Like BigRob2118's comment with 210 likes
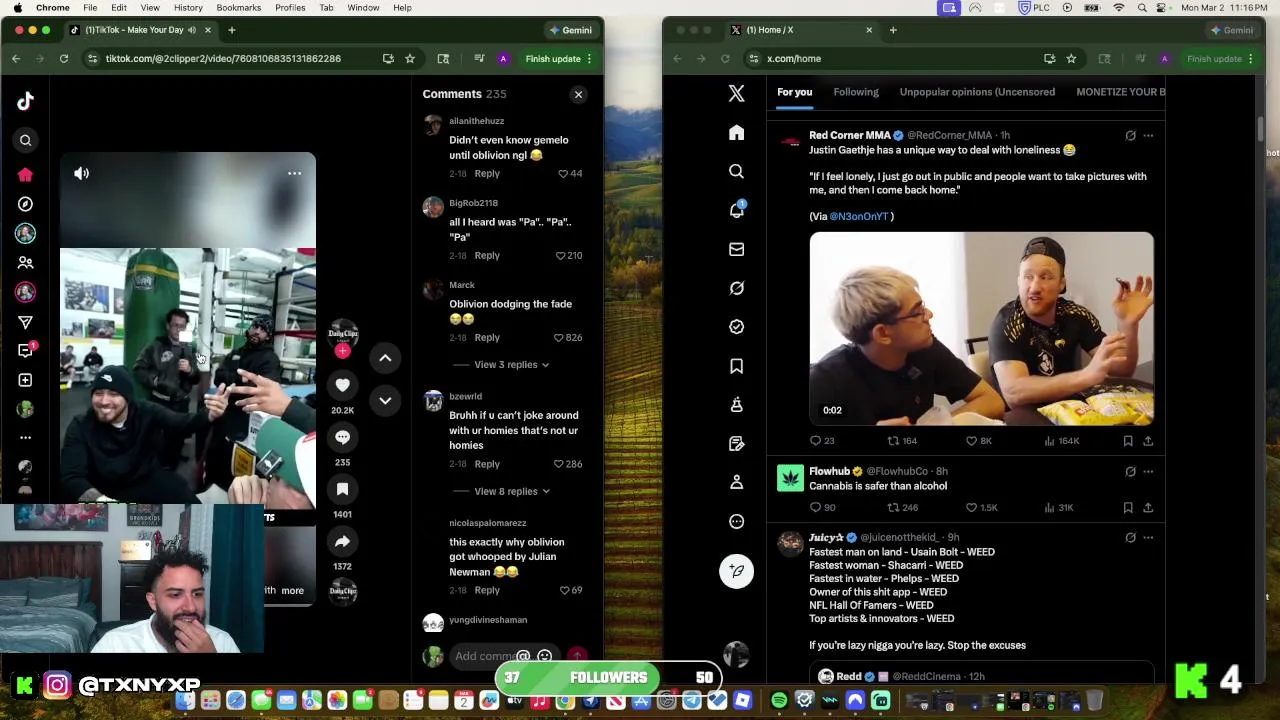 [569, 256]
